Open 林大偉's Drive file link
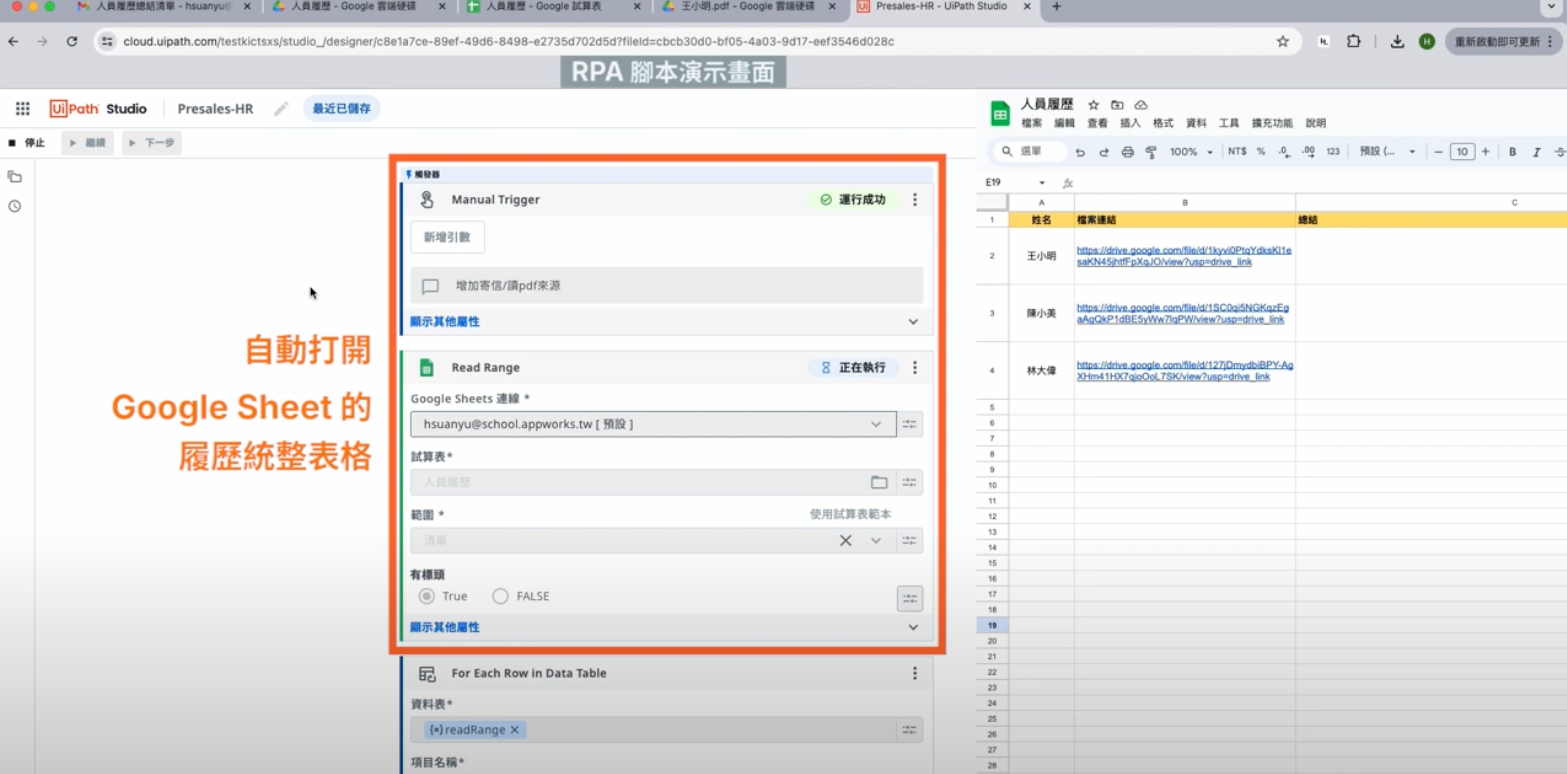1567x774 pixels. (x=1185, y=371)
